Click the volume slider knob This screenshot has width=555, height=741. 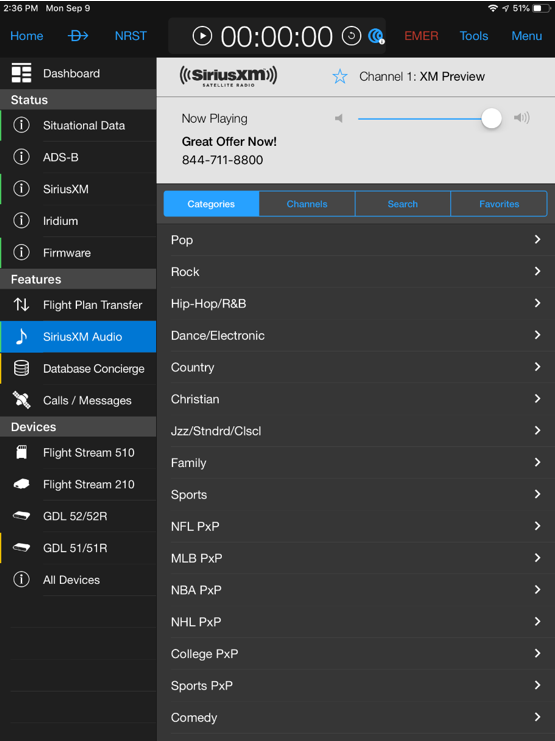[x=491, y=118]
